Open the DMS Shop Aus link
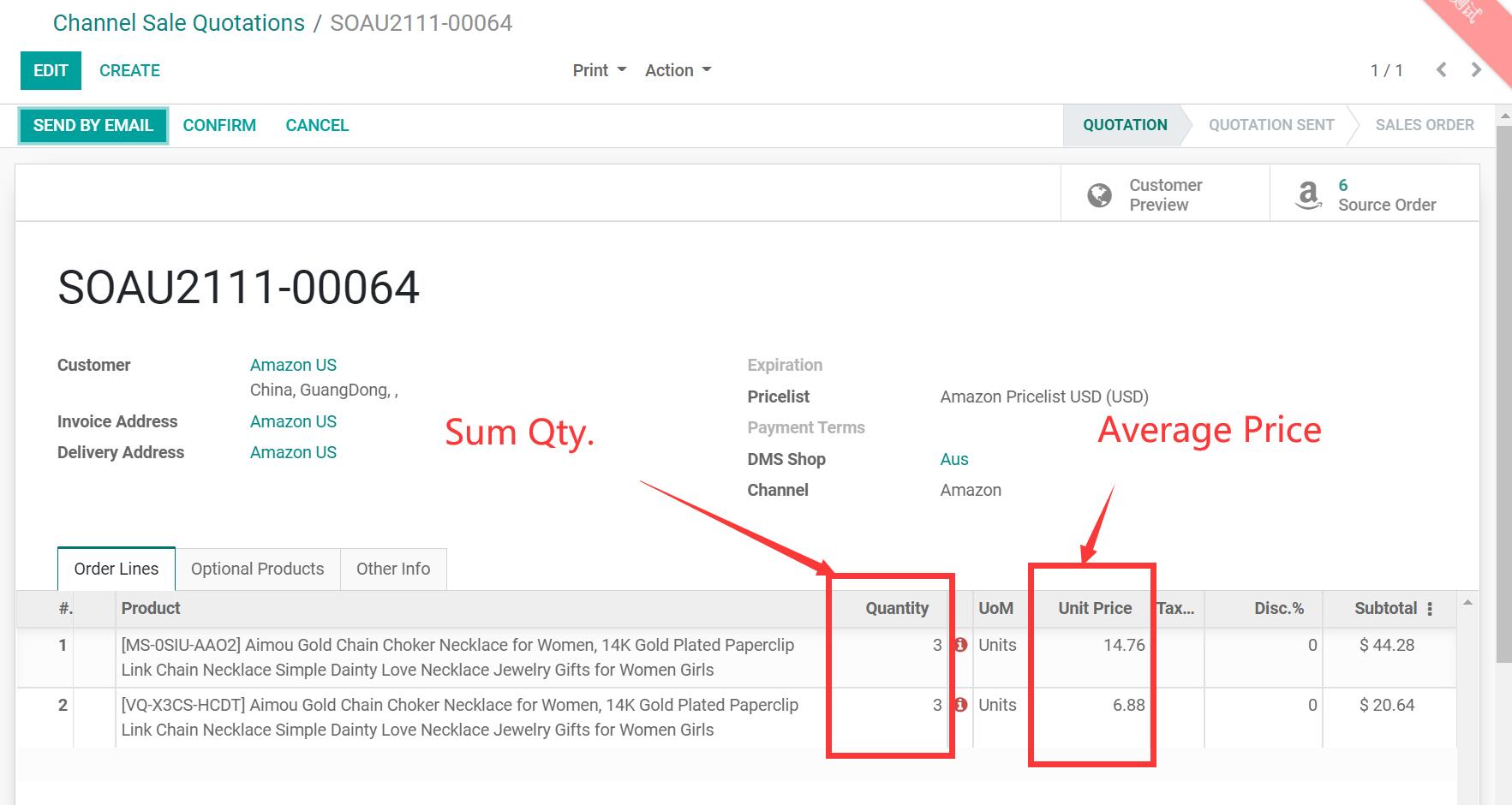The height and width of the screenshot is (805, 1512). click(954, 459)
